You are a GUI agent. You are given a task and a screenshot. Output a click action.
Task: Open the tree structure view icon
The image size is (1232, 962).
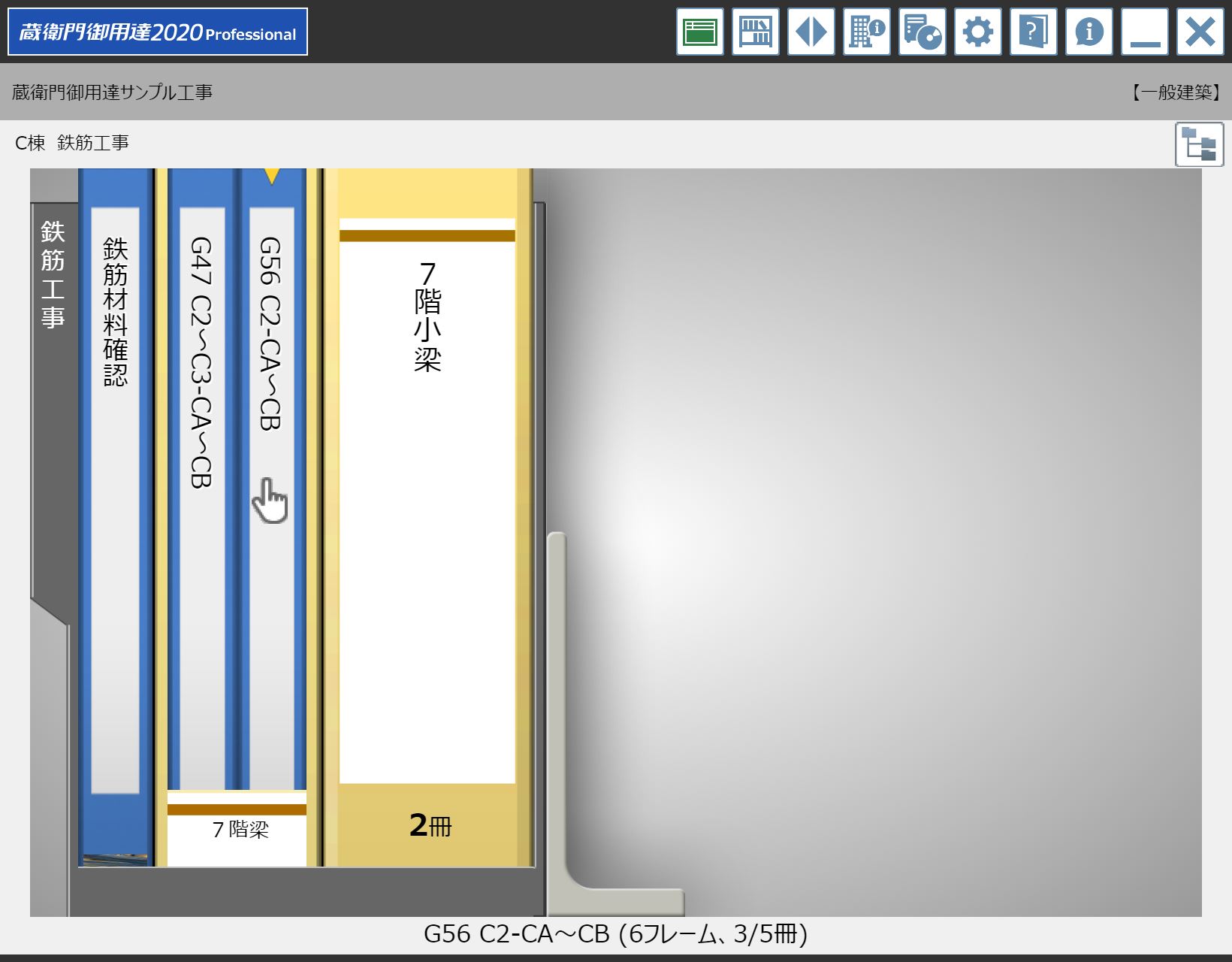click(x=1200, y=144)
